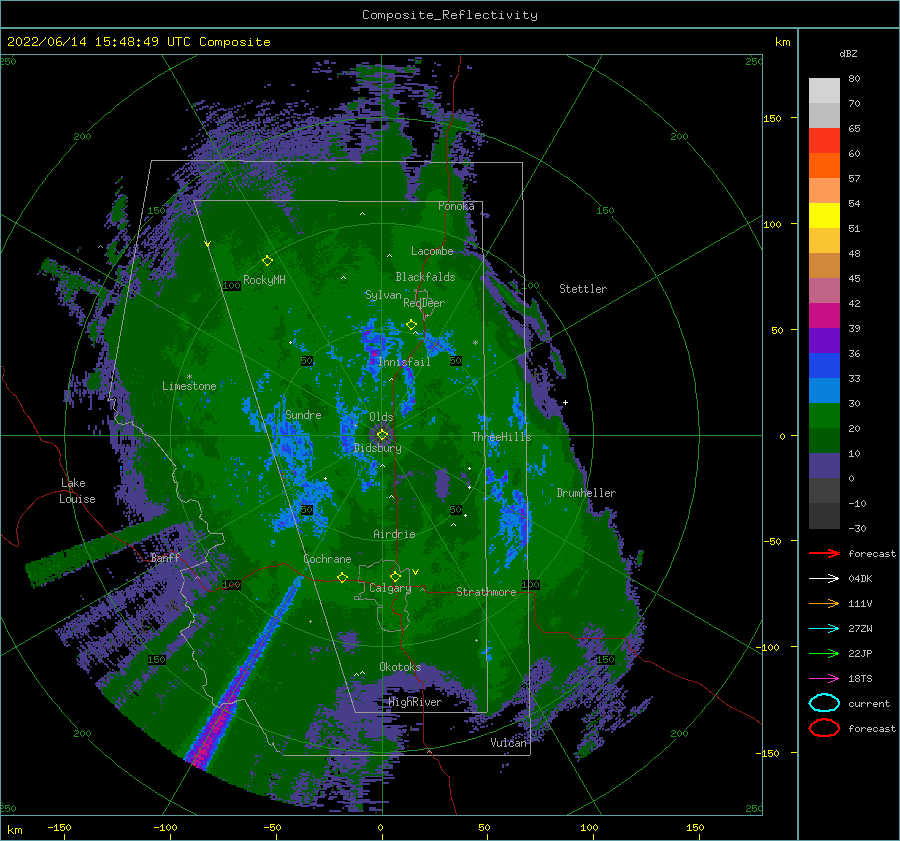The image size is (900, 841).
Task: Click the ThreeHills label
Action: (501, 437)
